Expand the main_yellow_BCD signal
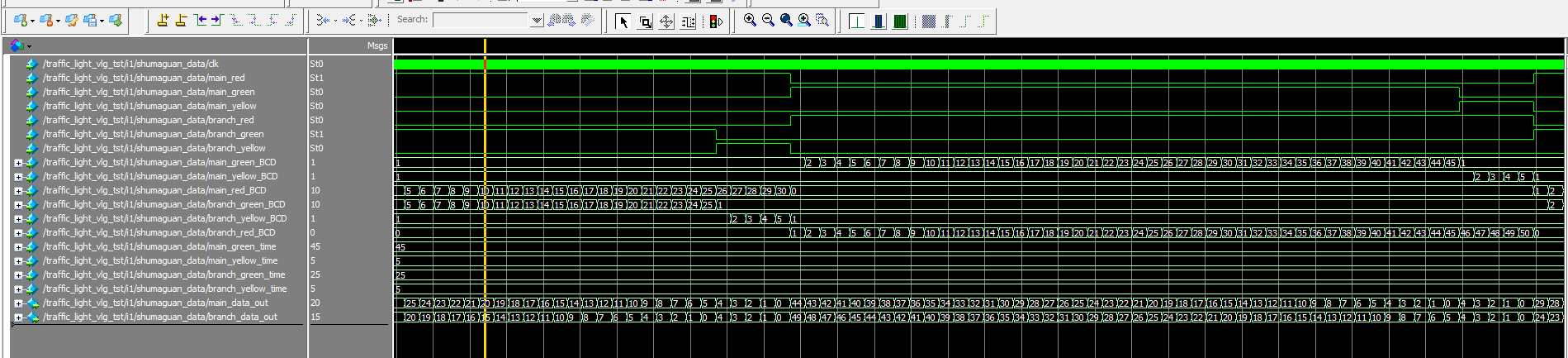The height and width of the screenshot is (358, 1568). pyautogui.click(x=18, y=177)
